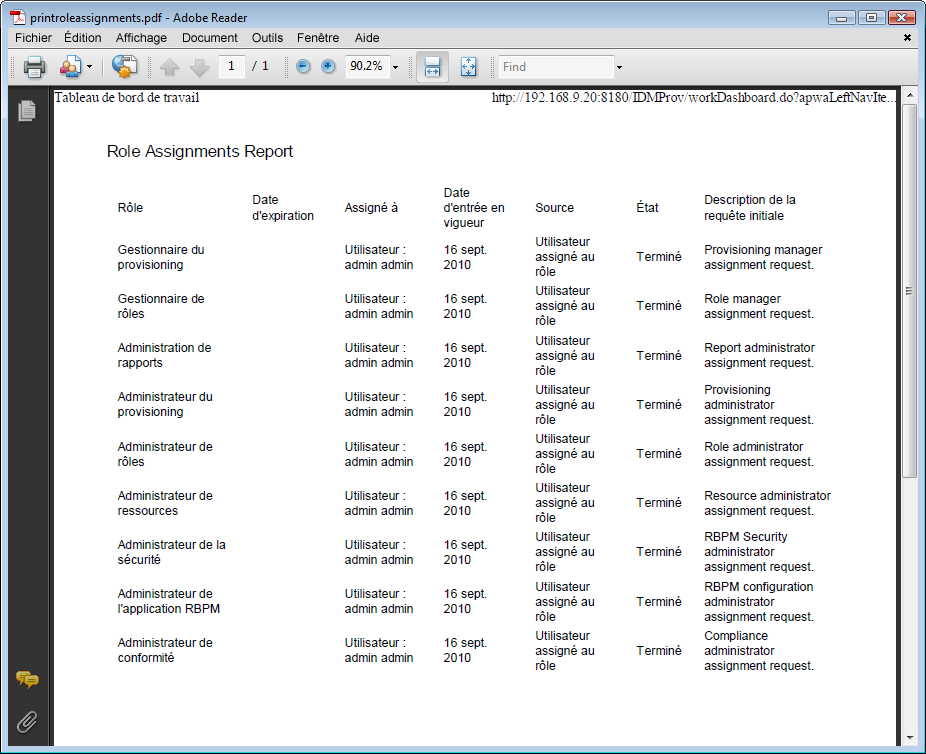Toggle the fit width scrolling mode
The width and height of the screenshot is (926, 754).
[432, 67]
